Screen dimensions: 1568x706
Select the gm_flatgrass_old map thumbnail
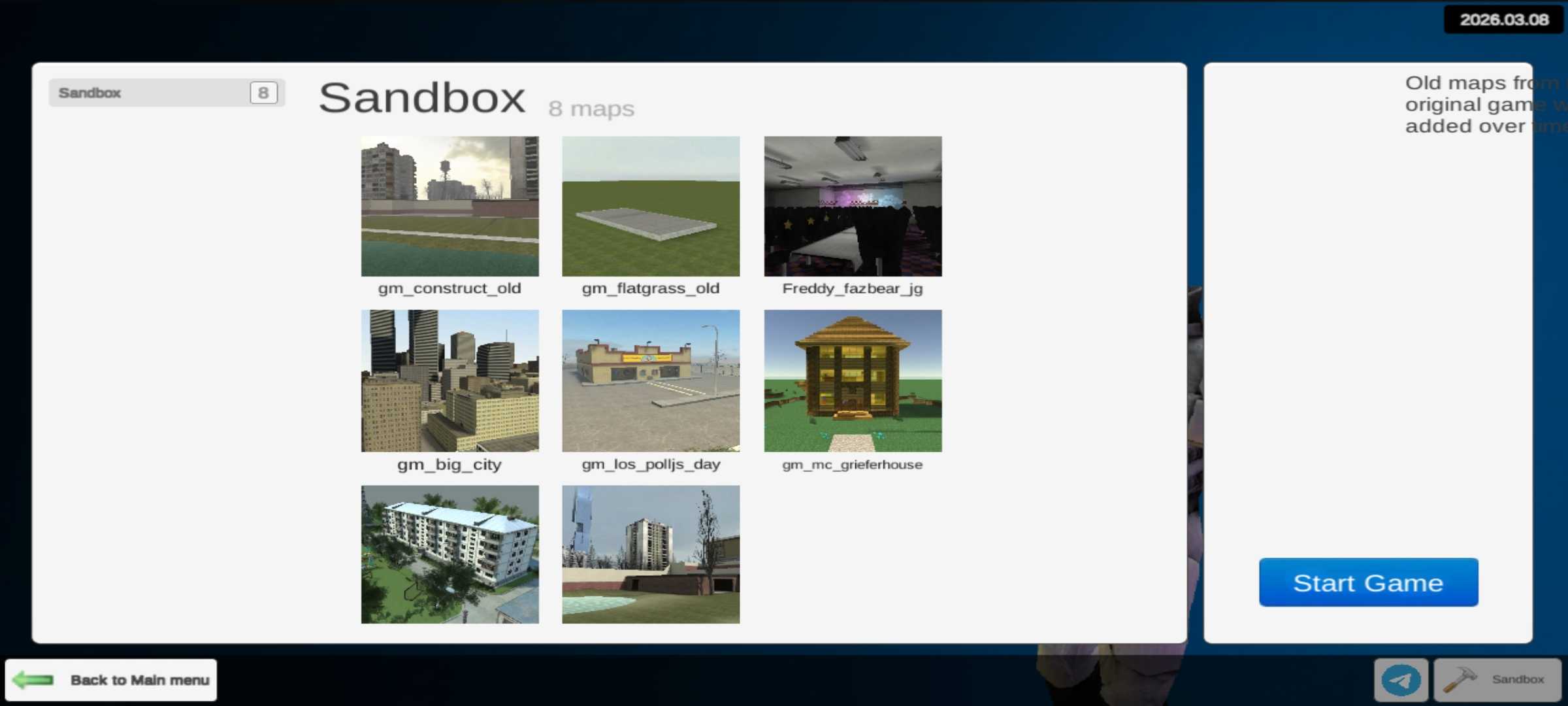(x=651, y=206)
